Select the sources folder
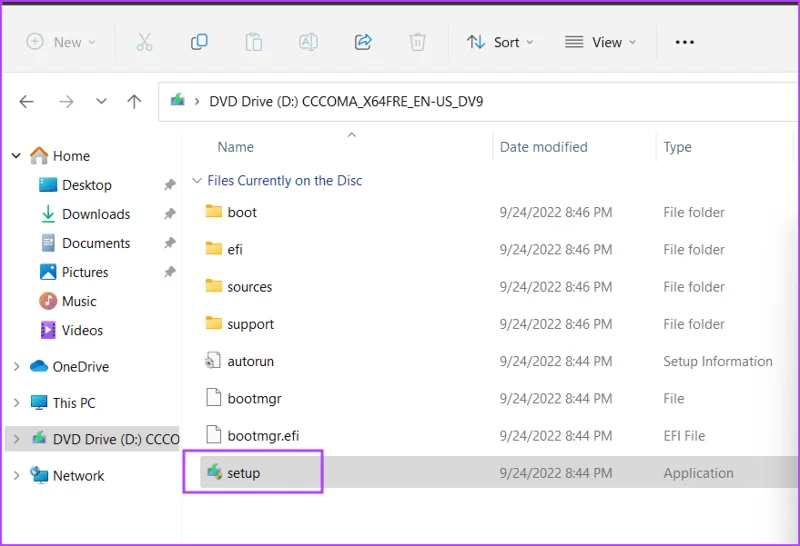The image size is (800, 546). click(249, 287)
